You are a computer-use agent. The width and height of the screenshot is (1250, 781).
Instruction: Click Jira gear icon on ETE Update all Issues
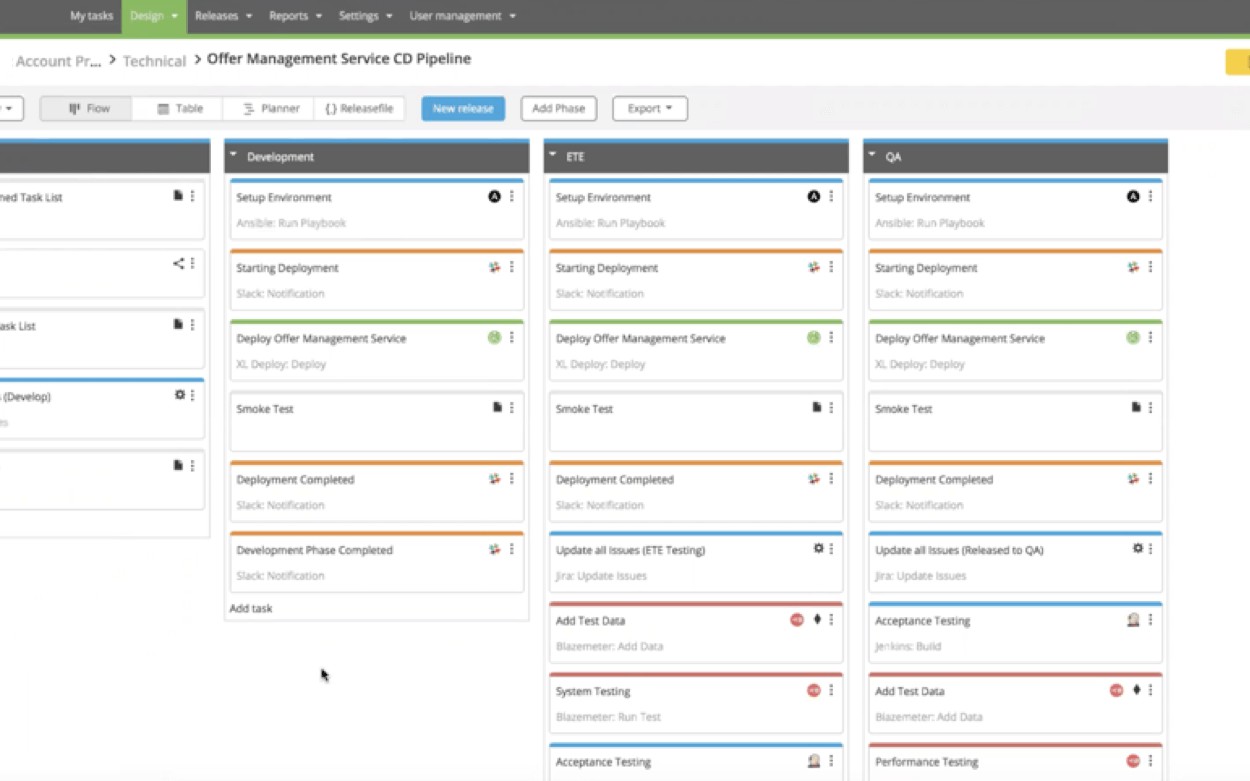[x=818, y=549]
